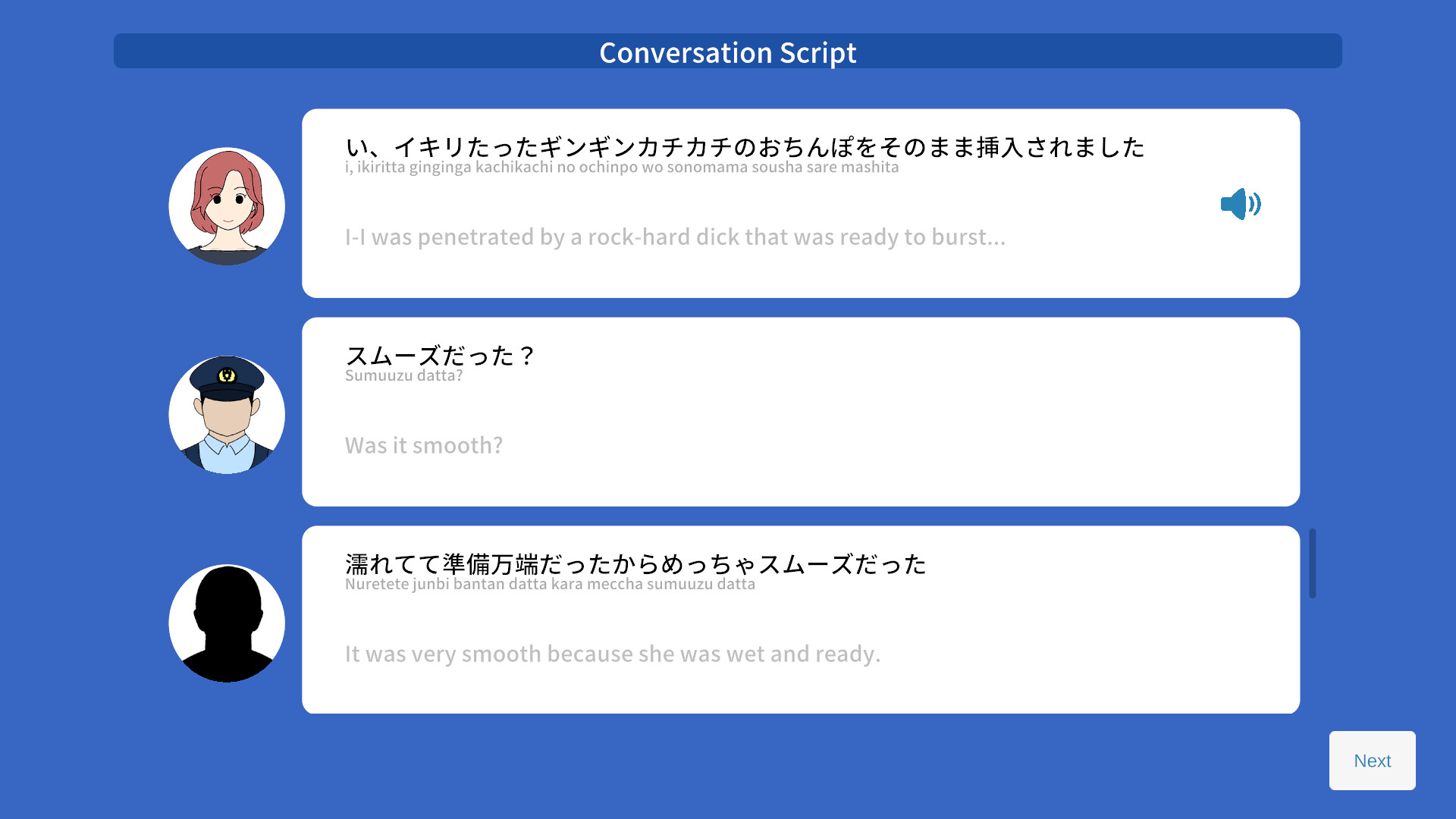The image size is (1456, 819).
Task: Click the Japanese line "スムーズだった？"
Action: point(440,355)
